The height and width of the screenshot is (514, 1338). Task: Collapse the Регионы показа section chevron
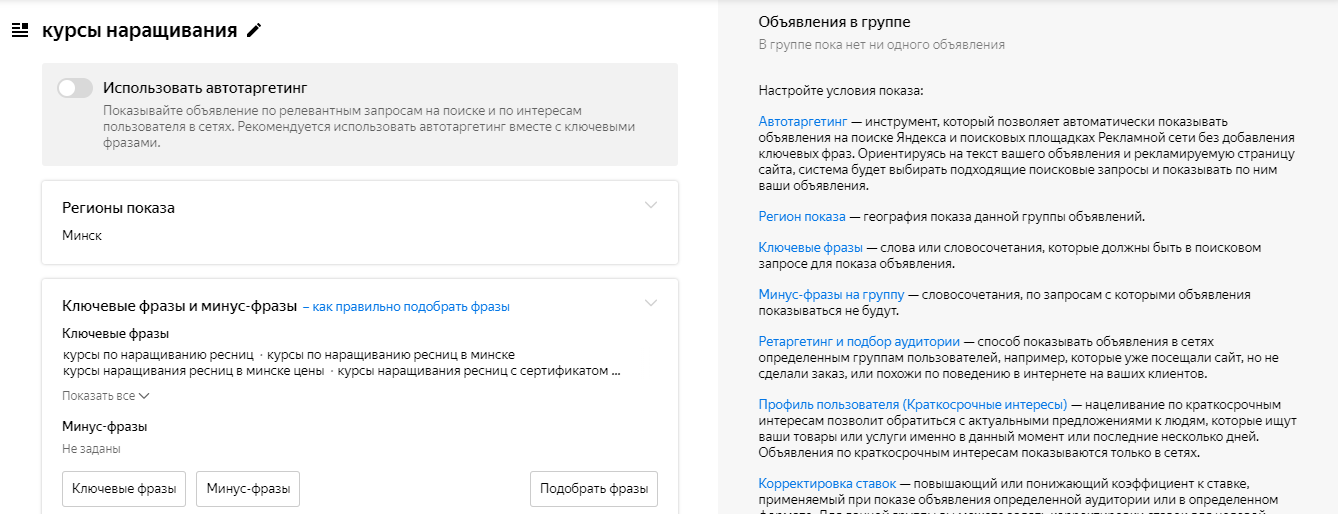pos(651,205)
